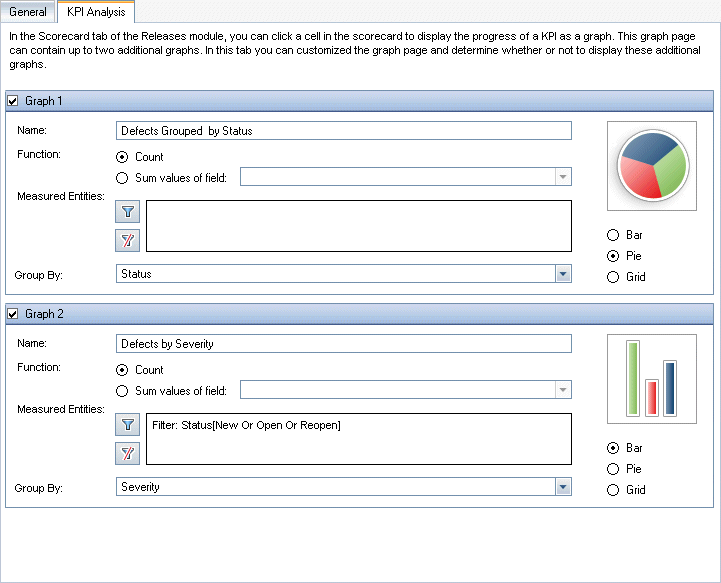Open Group By Status dropdown

pyautogui.click(x=563, y=274)
